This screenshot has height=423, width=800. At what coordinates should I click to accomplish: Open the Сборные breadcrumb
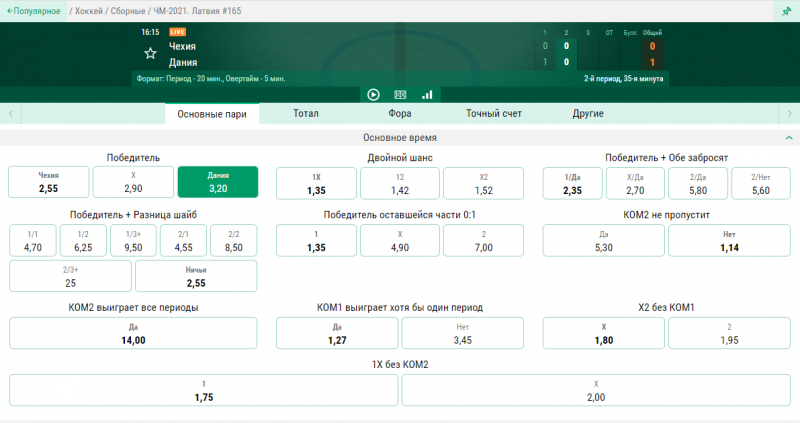(x=128, y=11)
